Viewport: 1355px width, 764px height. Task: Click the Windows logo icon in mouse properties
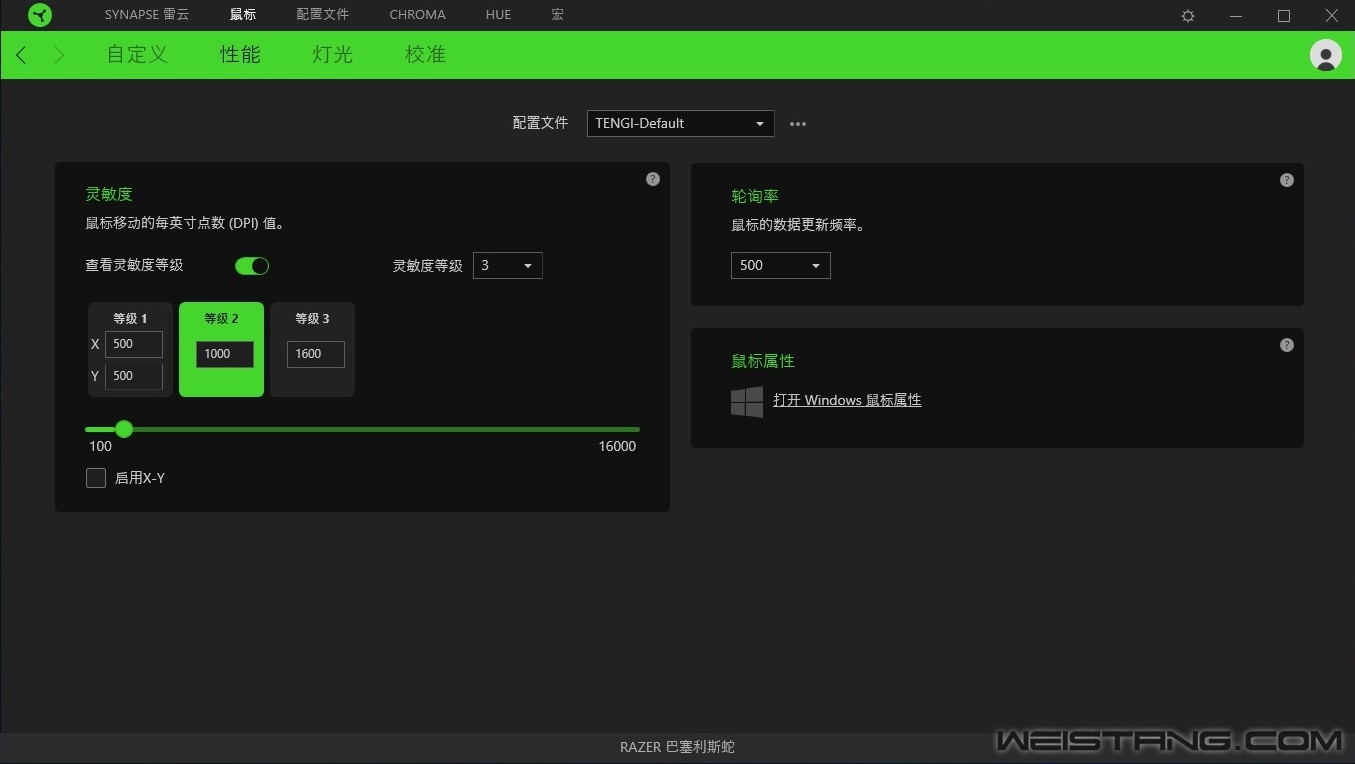747,401
